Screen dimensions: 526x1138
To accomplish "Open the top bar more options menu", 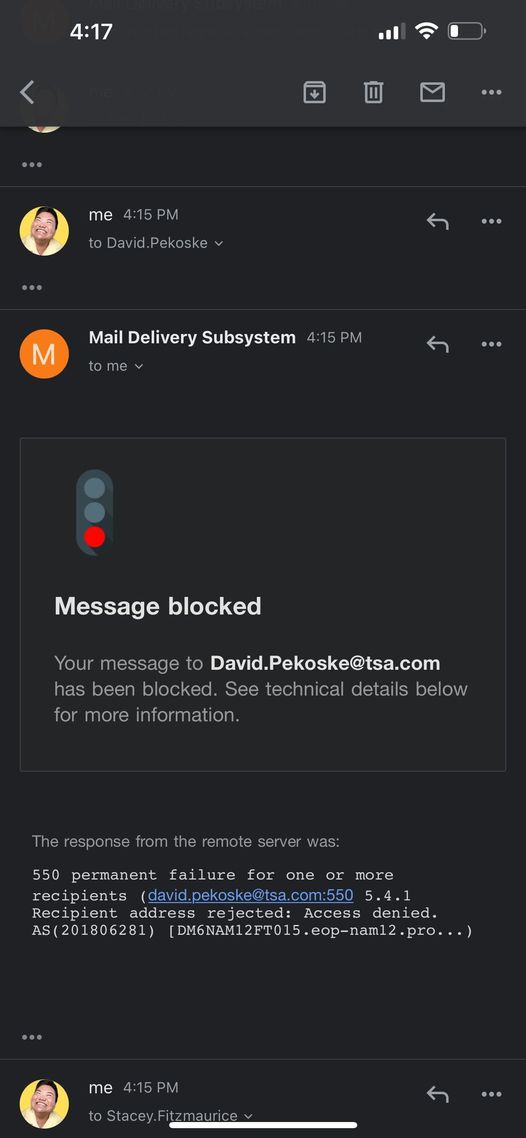I will (491, 92).
